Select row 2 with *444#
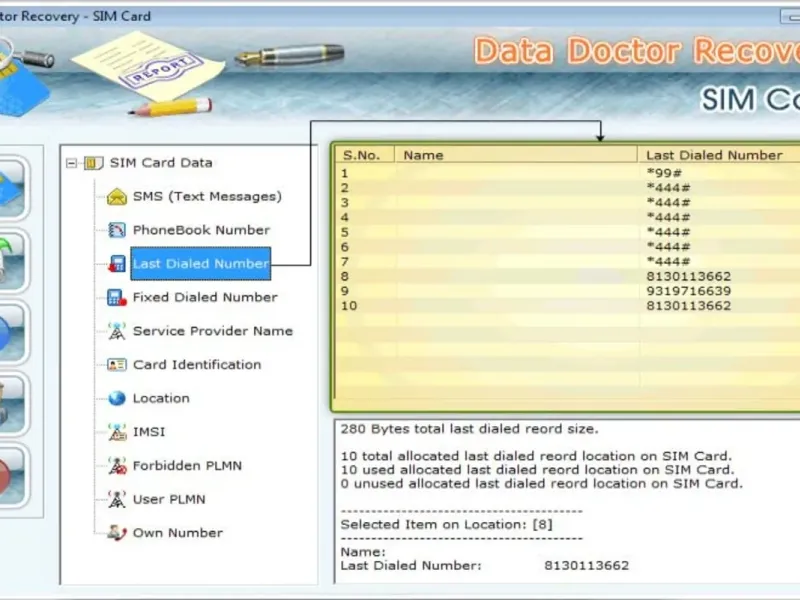This screenshot has height=600, width=800. point(568,188)
